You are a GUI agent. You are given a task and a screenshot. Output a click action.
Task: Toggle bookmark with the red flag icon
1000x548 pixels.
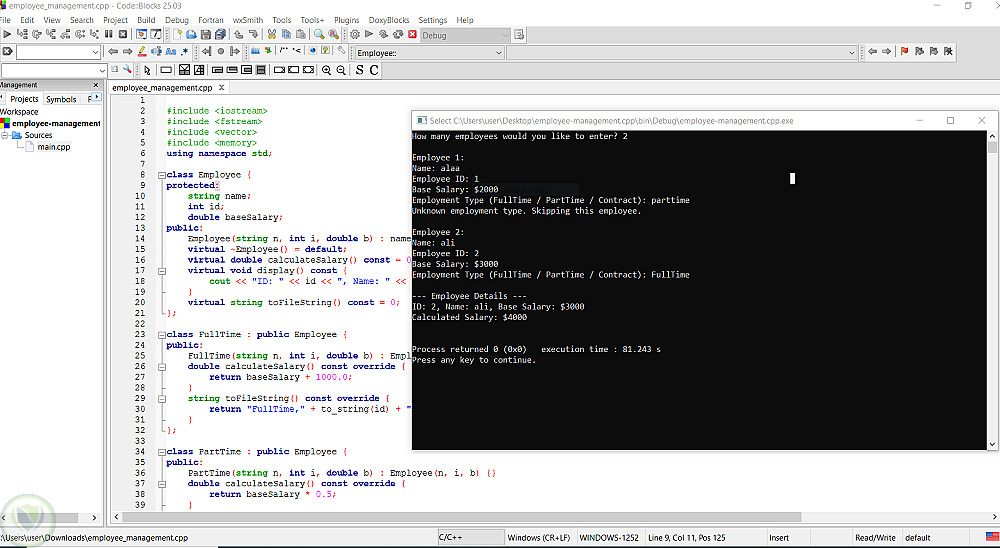pyautogui.click(x=904, y=52)
